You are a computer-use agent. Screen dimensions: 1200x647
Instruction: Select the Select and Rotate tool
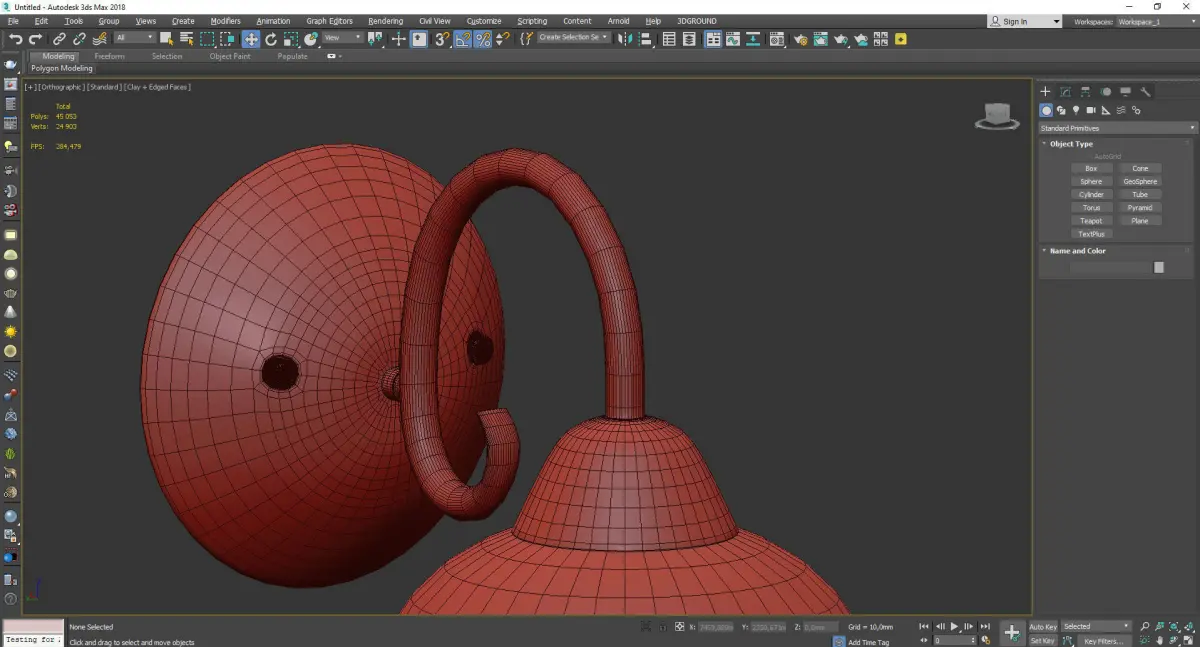(270, 39)
